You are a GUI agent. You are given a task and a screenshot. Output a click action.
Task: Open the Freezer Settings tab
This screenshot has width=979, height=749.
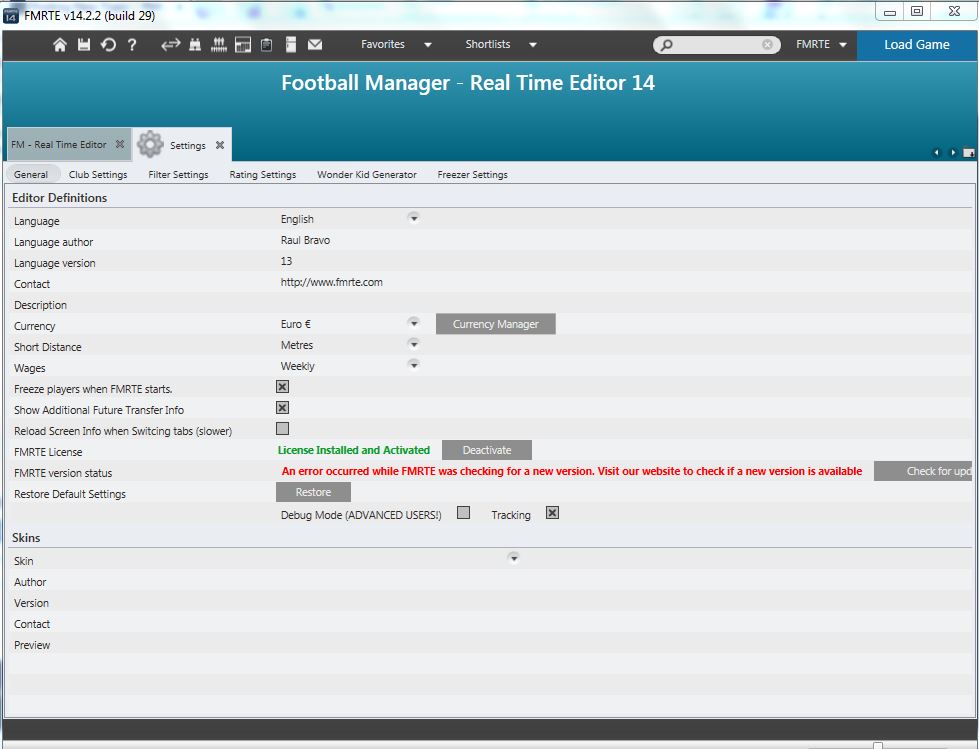coord(473,175)
